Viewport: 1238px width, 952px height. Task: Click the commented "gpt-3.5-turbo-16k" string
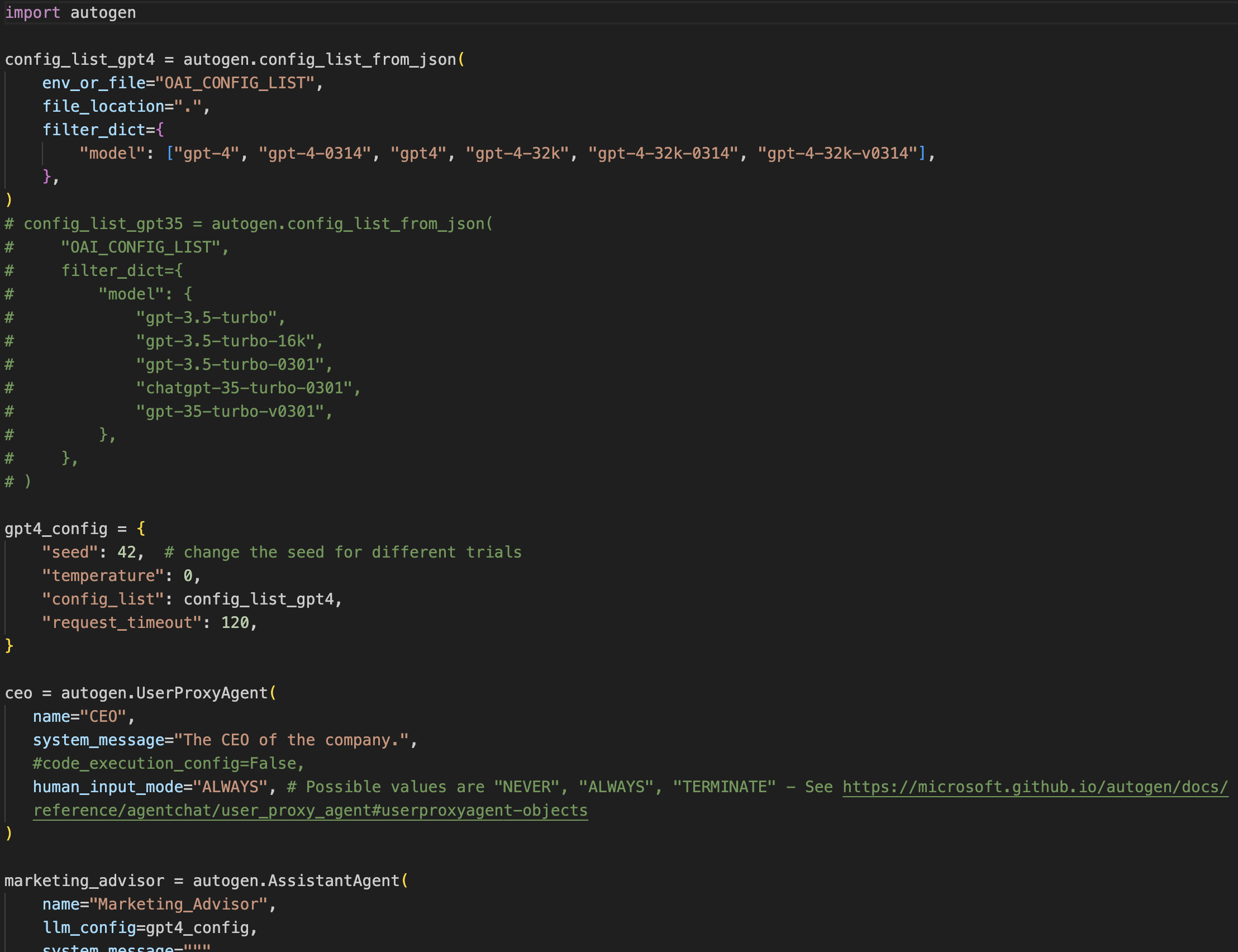click(x=226, y=341)
